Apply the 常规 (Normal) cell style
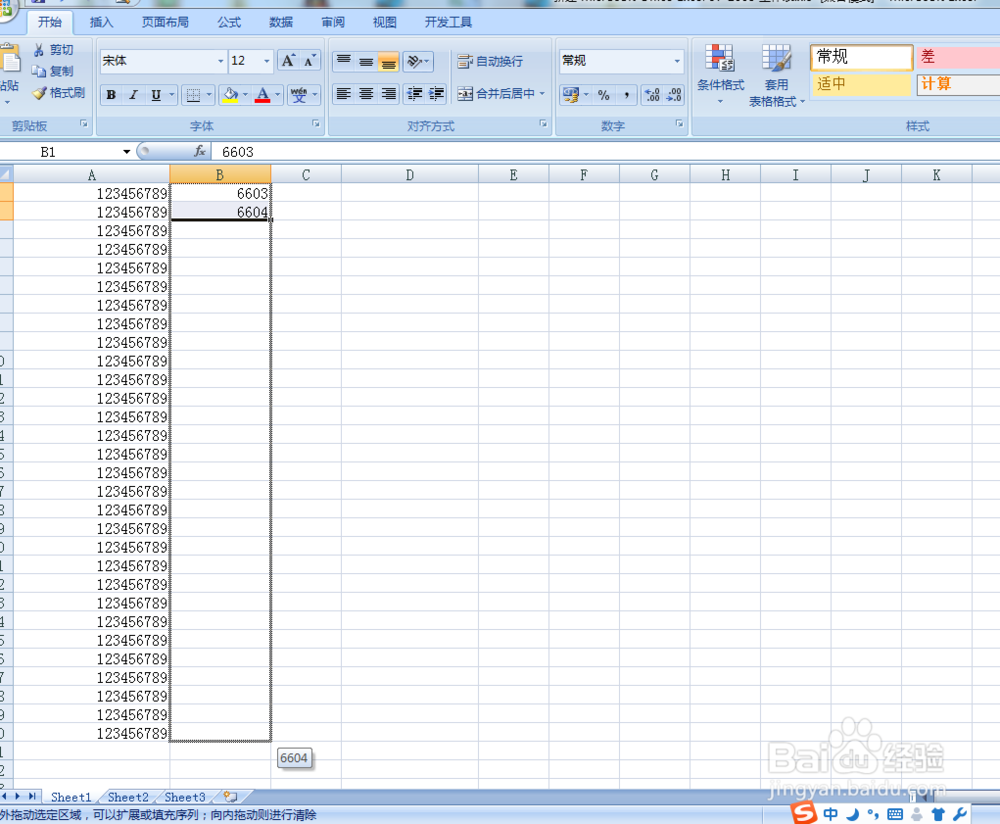Viewport: 1000px width, 824px height. pos(862,57)
